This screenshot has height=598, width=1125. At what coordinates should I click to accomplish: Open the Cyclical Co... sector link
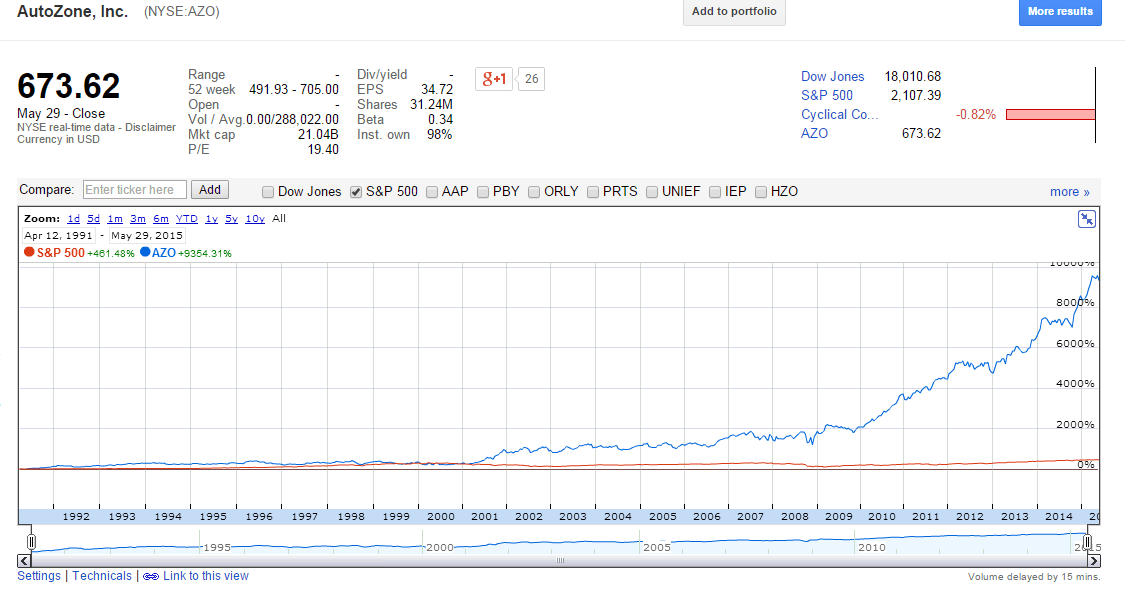click(839, 114)
